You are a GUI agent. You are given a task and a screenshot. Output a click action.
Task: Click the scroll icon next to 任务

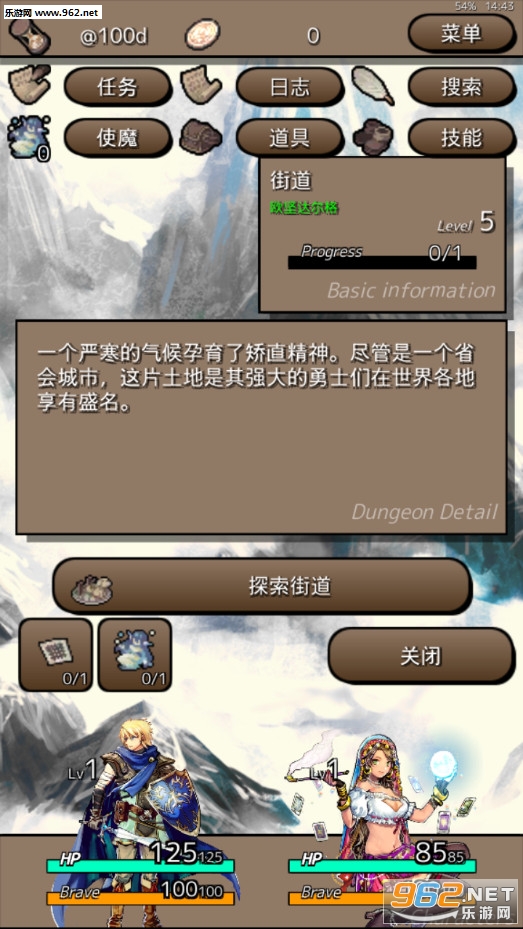[x=29, y=86]
